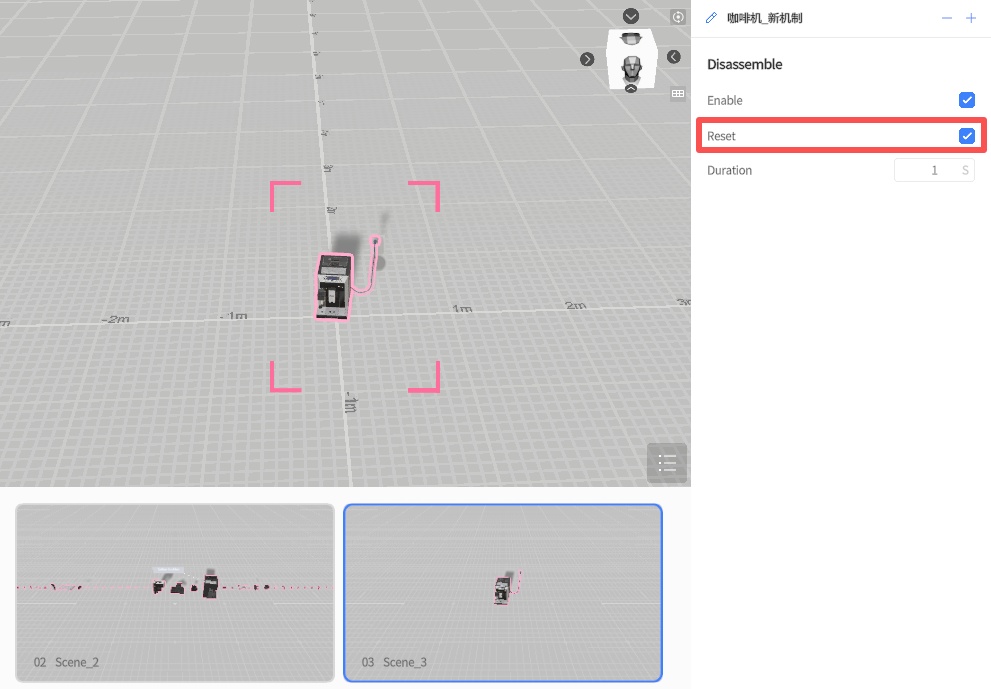Viewport: 991px width, 689px height.
Task: Select the coffee machine model in viewport
Action: pyautogui.click(x=334, y=285)
